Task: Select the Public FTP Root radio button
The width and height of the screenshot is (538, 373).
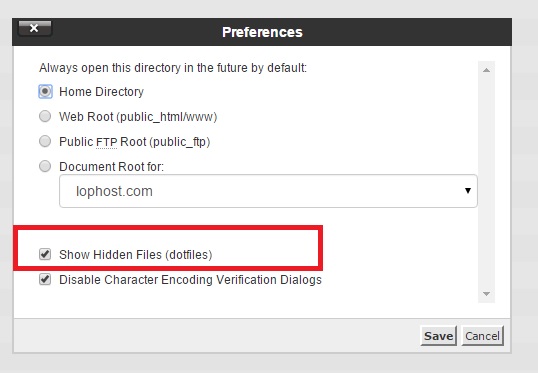Action: click(x=45, y=141)
